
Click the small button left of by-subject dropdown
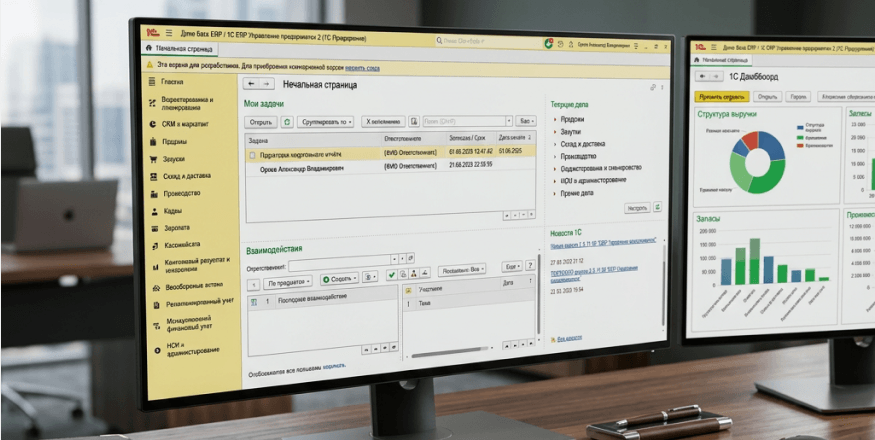pyautogui.click(x=253, y=285)
